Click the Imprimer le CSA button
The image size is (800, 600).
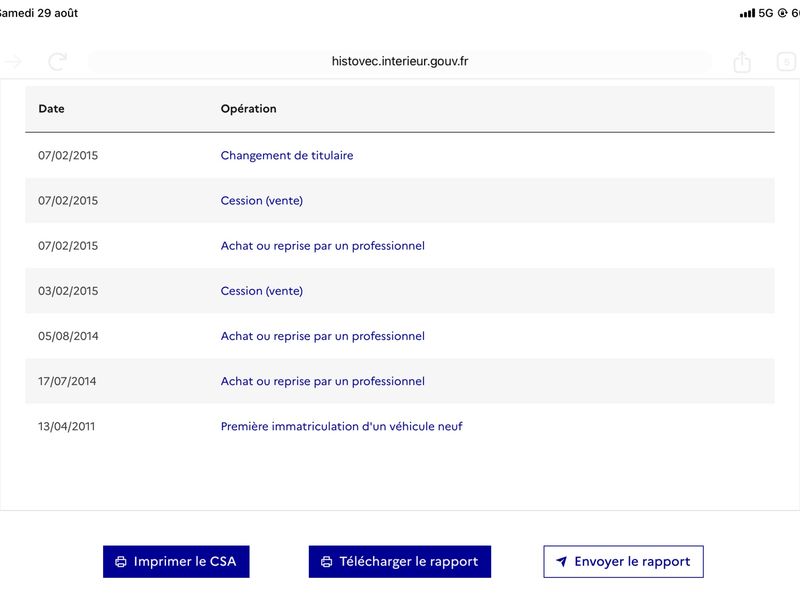[x=176, y=562]
